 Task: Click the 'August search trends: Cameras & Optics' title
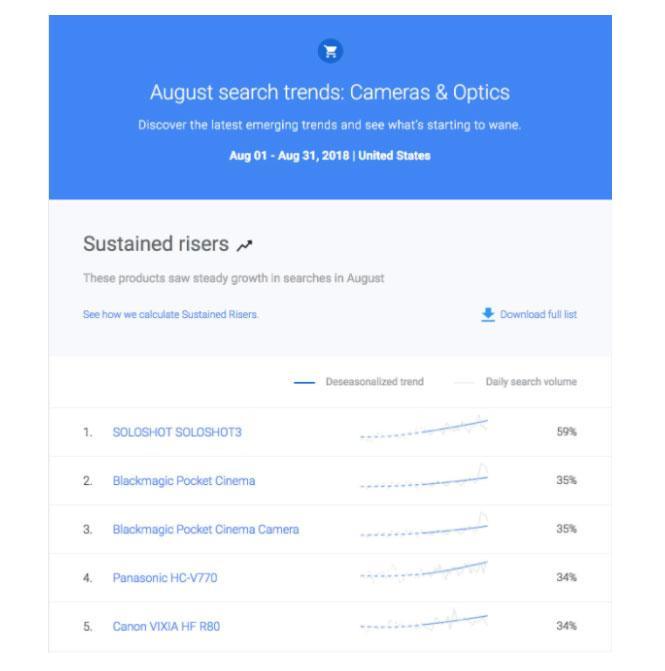[x=330, y=92]
